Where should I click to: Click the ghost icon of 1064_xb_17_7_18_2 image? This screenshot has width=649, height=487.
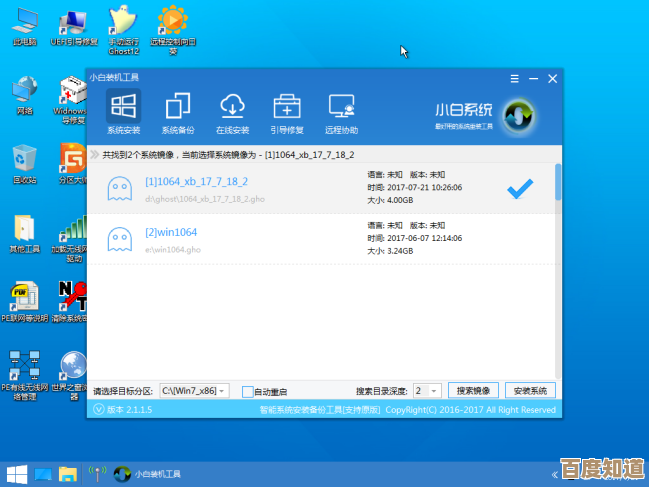tap(118, 187)
